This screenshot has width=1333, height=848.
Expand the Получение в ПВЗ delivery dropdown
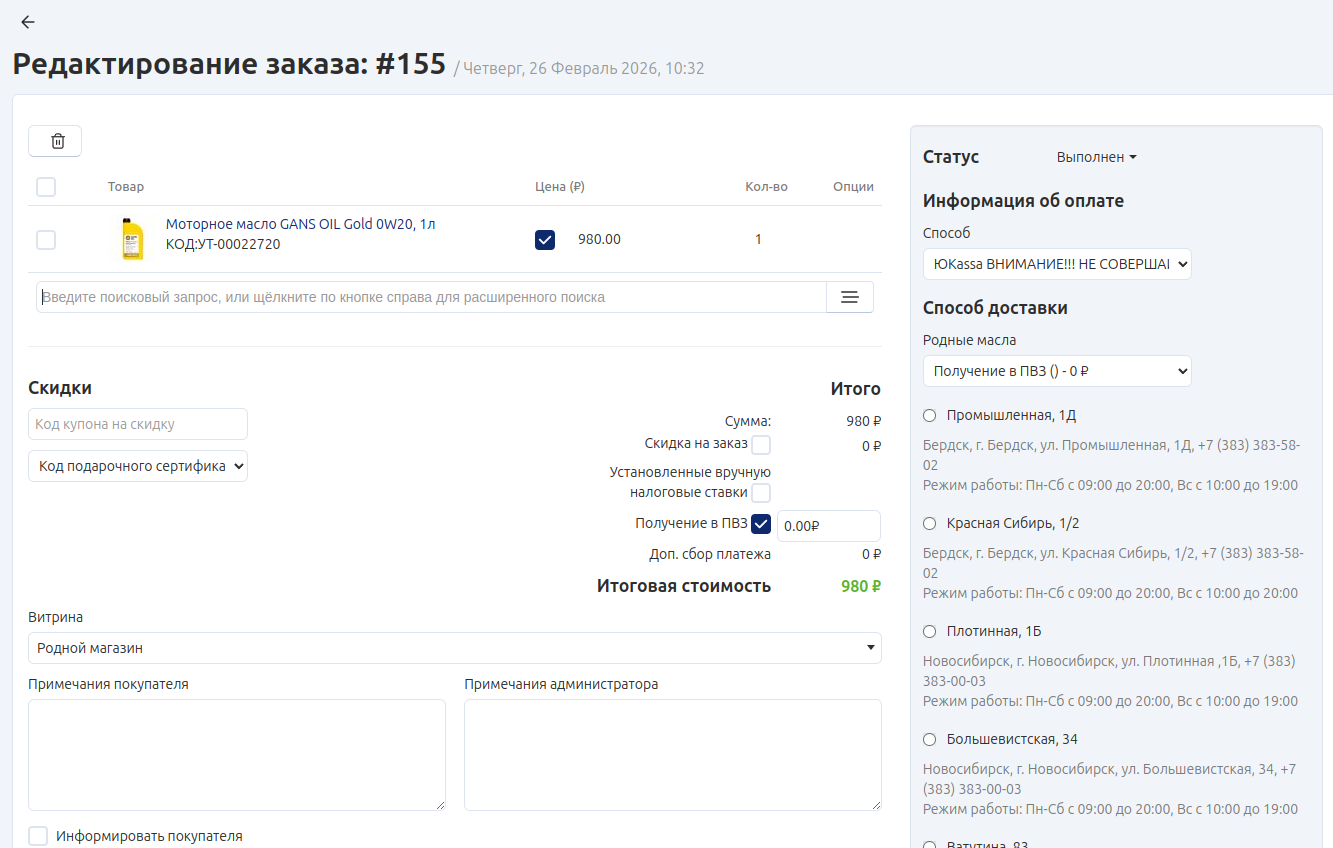click(1057, 371)
